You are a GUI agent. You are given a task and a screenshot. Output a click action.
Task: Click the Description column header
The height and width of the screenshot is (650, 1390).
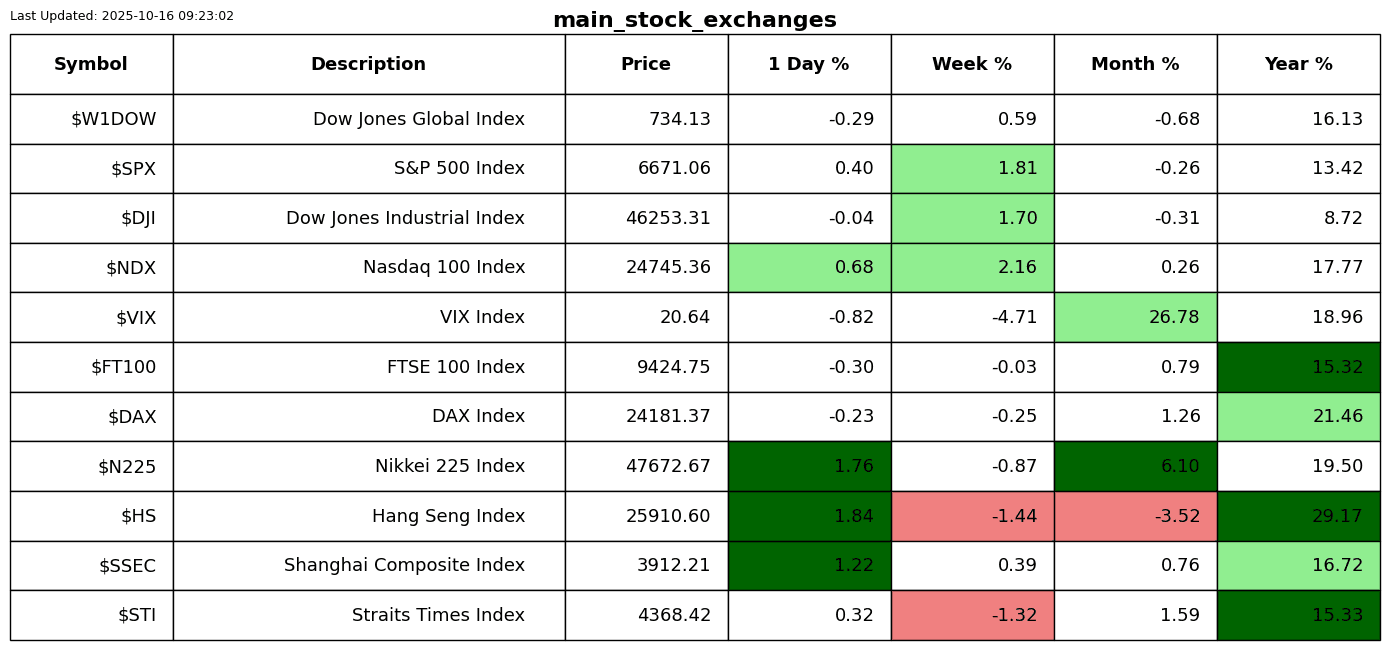point(368,65)
